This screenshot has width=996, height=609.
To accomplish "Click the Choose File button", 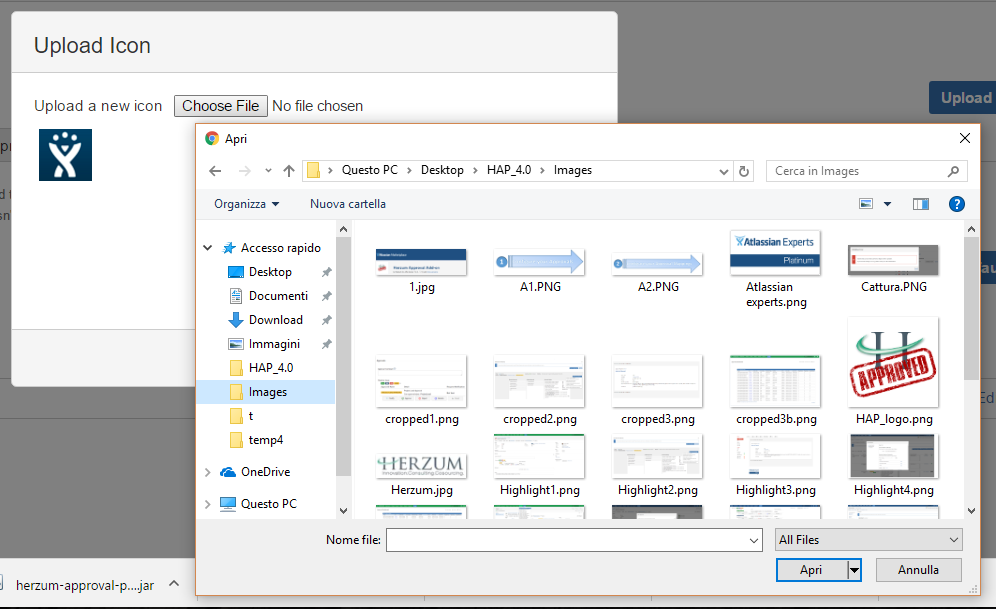I will tap(220, 106).
